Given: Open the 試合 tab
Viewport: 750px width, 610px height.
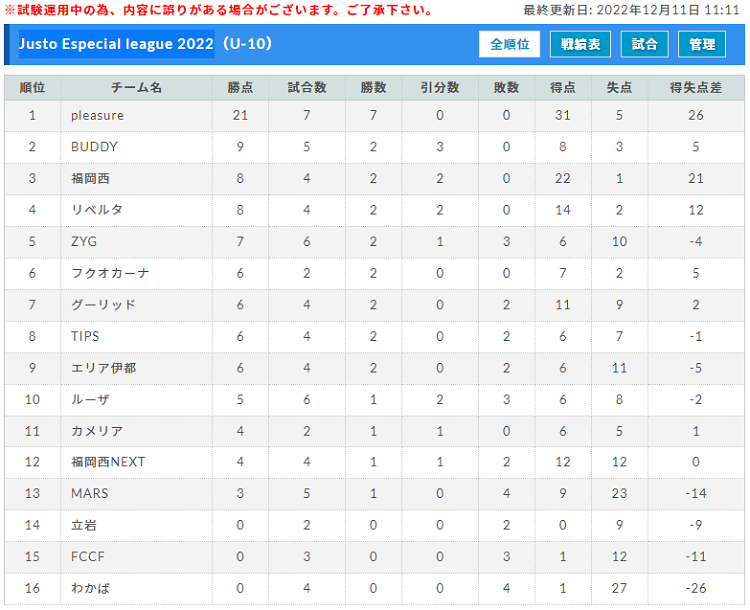Looking at the screenshot, I should pyautogui.click(x=644, y=44).
